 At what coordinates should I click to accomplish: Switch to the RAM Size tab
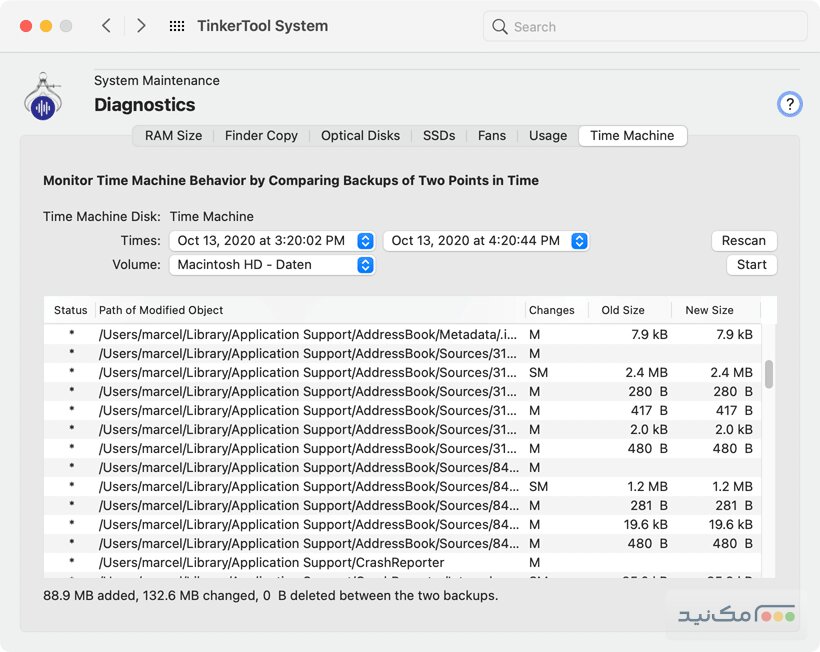[x=172, y=135]
